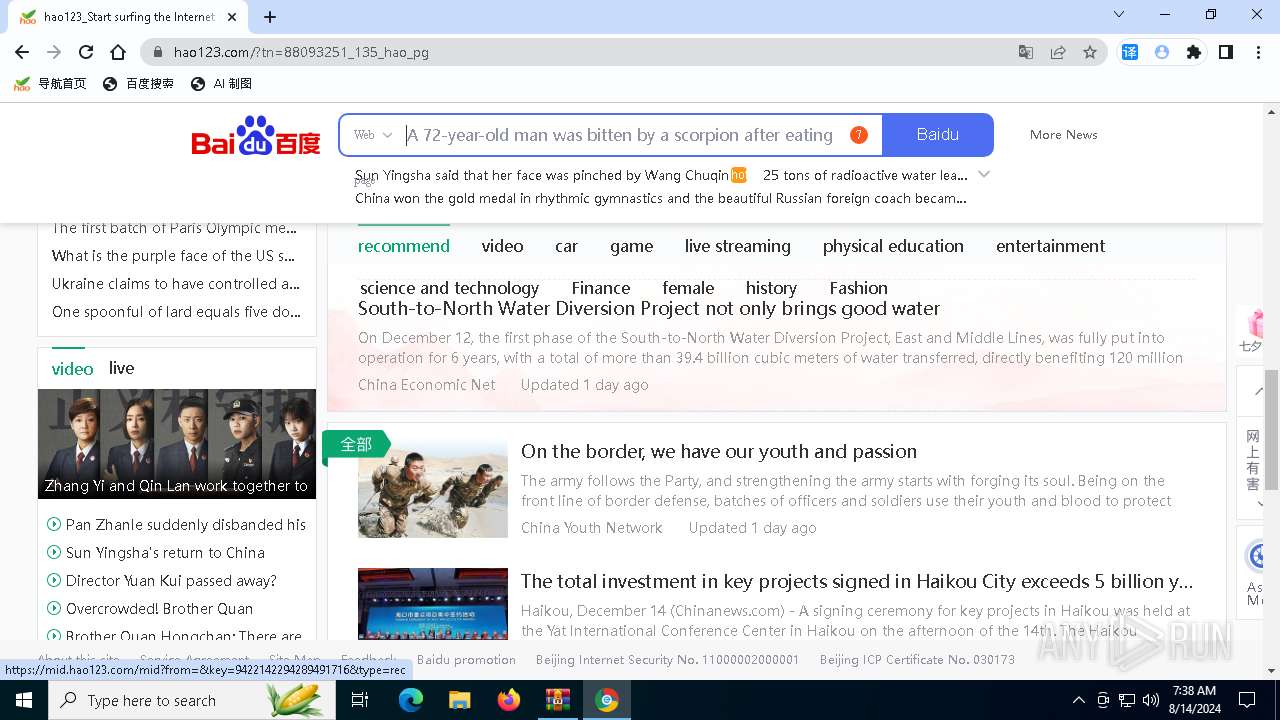Open the tab search dropdown arrow

[x=1119, y=15]
